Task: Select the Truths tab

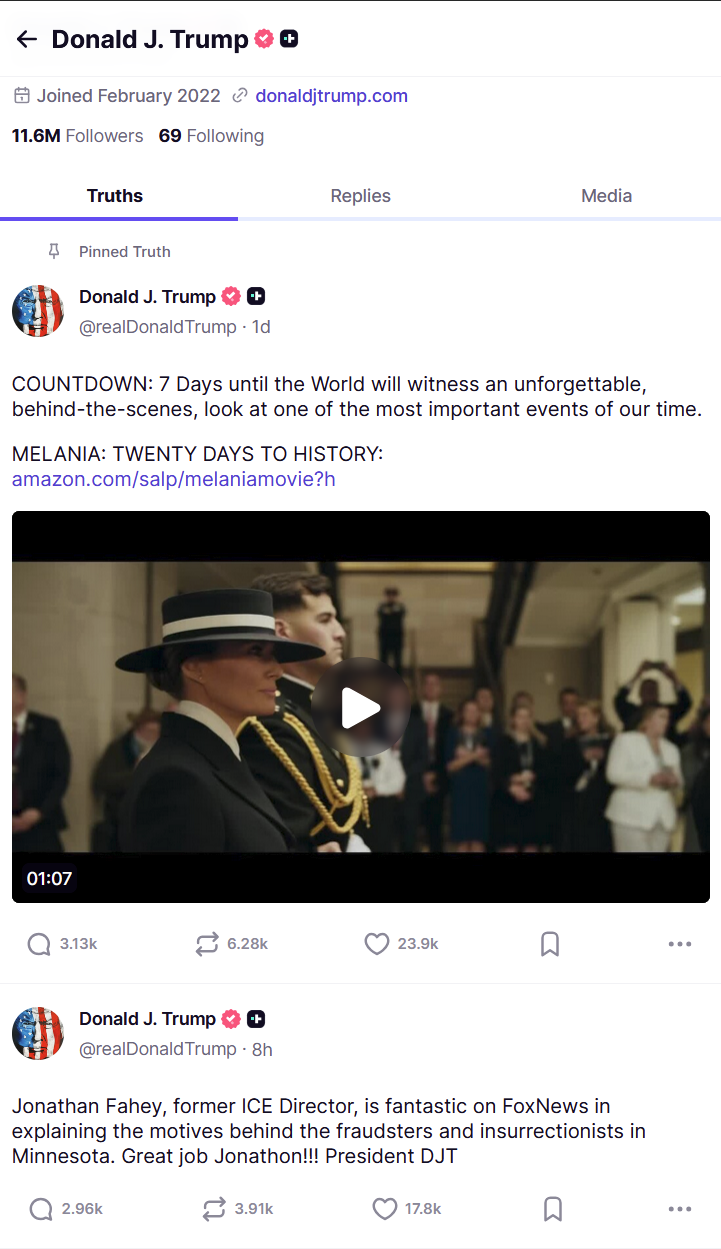Action: coord(115,196)
